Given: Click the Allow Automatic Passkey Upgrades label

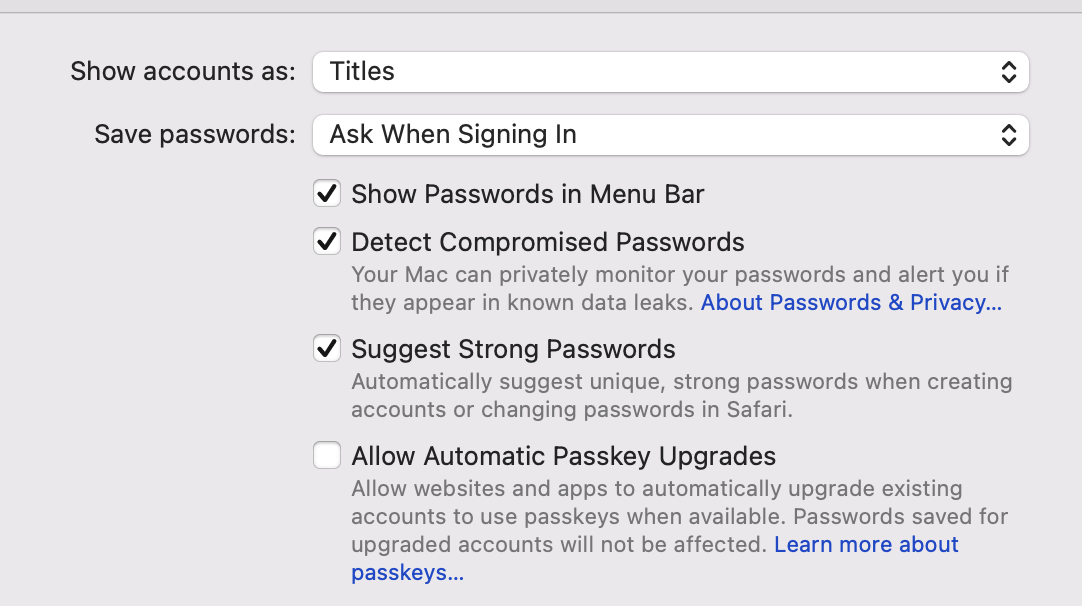Looking at the screenshot, I should [563, 455].
